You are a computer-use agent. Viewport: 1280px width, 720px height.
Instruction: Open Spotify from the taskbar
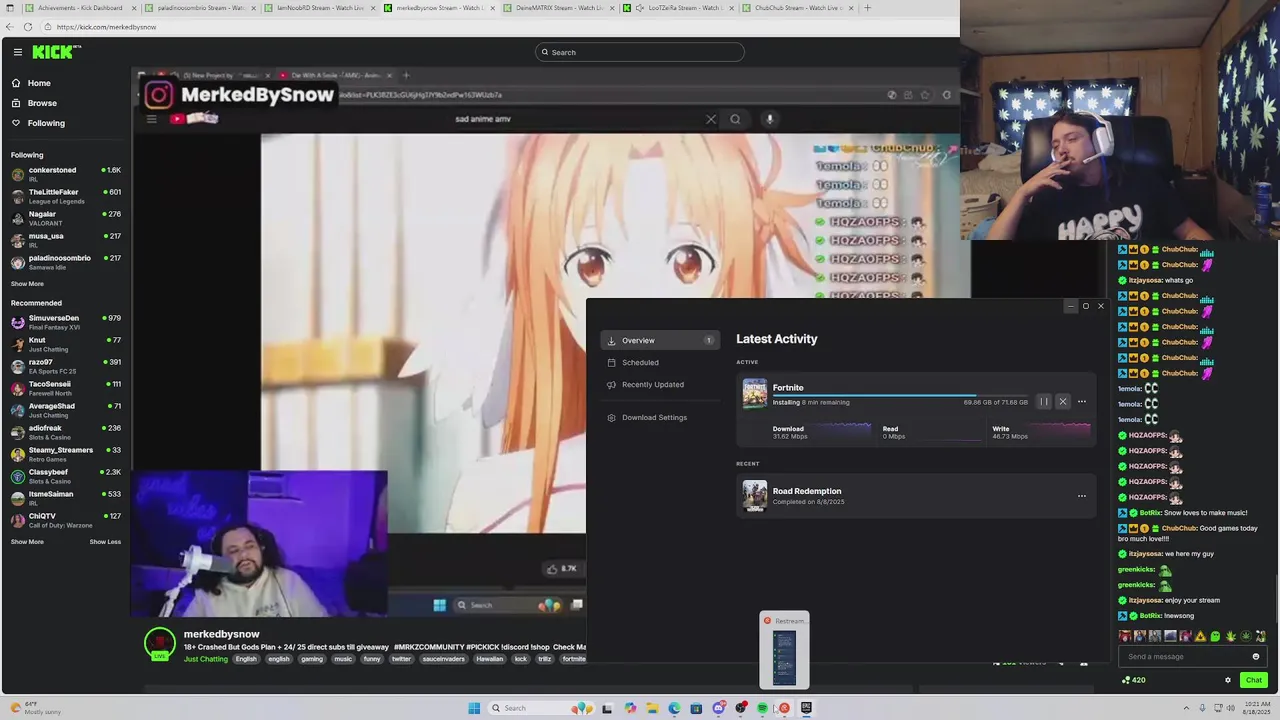click(762, 708)
